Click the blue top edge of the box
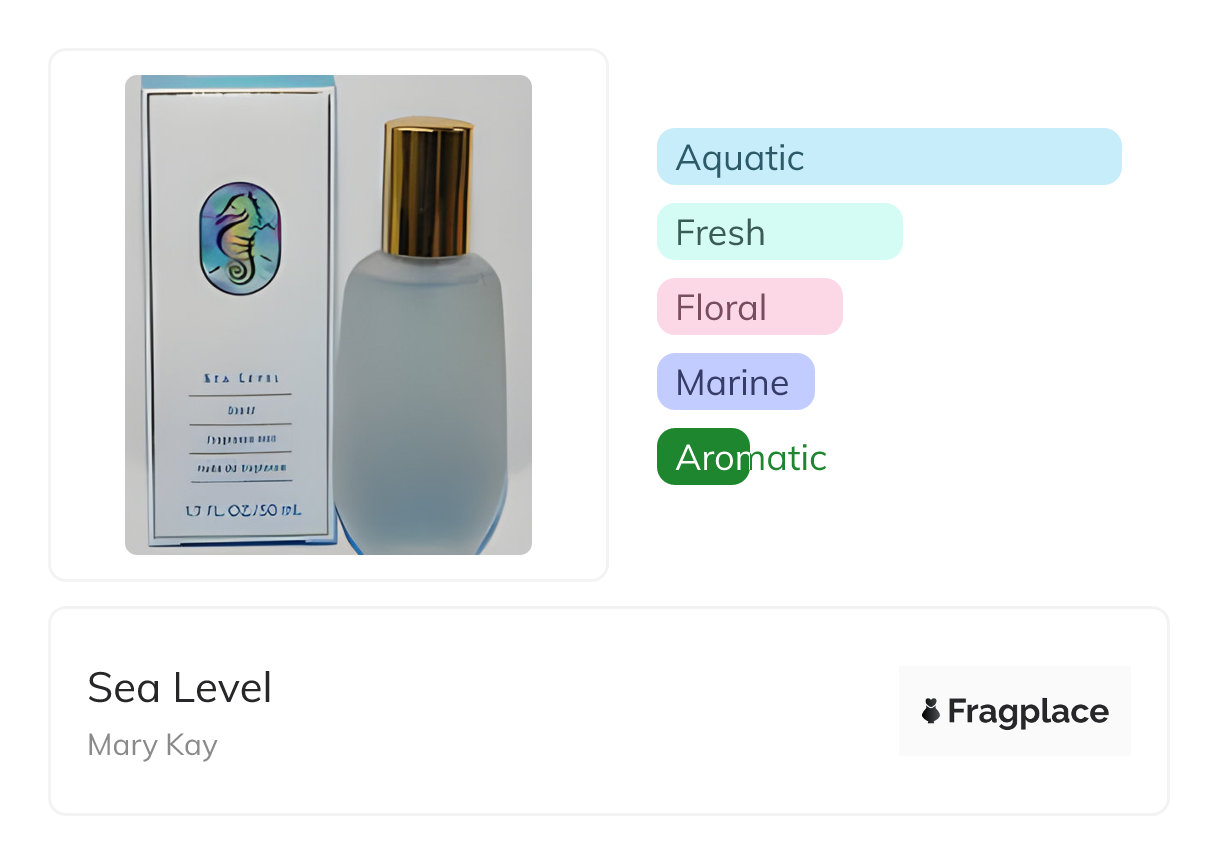The width and height of the screenshot is (1218, 864). [237, 82]
